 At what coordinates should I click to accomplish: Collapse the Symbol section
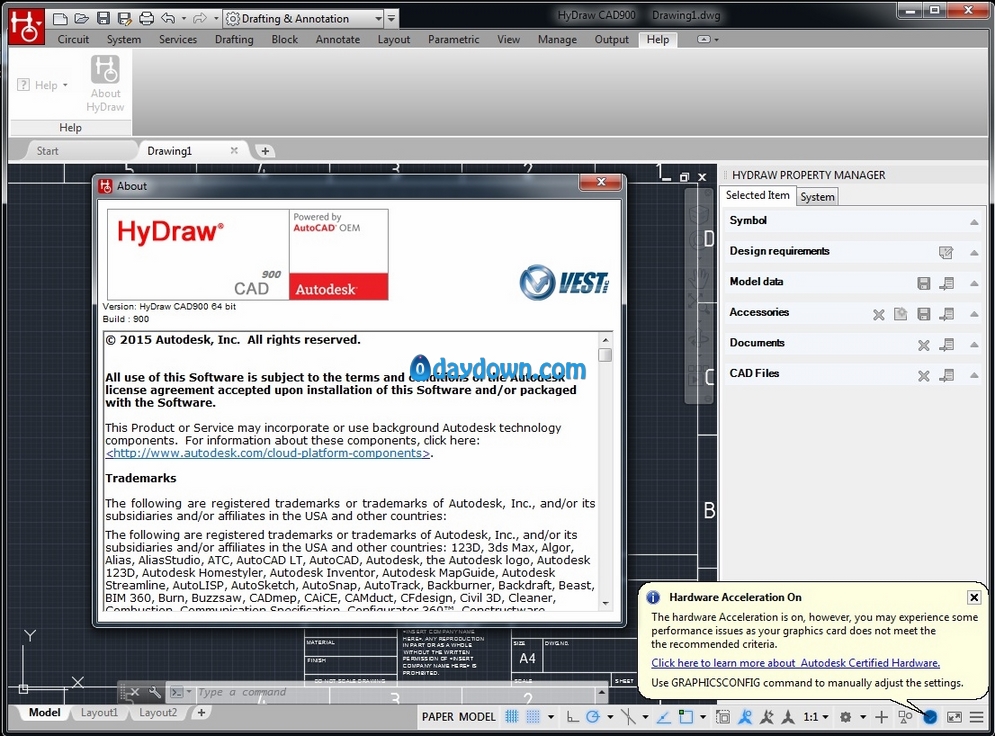click(x=974, y=222)
